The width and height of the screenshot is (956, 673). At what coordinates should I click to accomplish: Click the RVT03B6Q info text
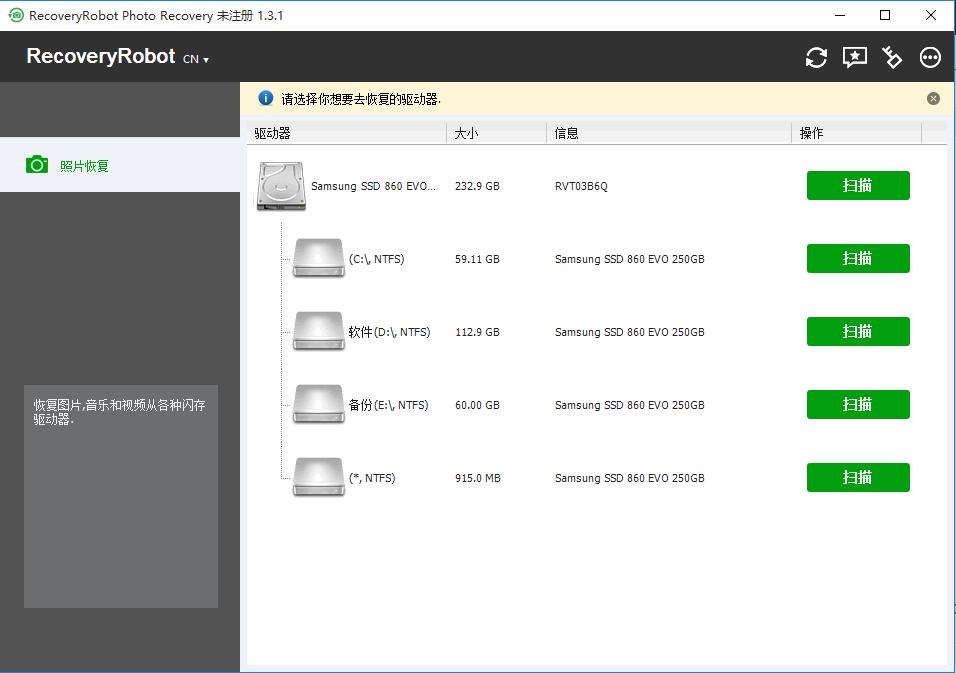coord(581,186)
